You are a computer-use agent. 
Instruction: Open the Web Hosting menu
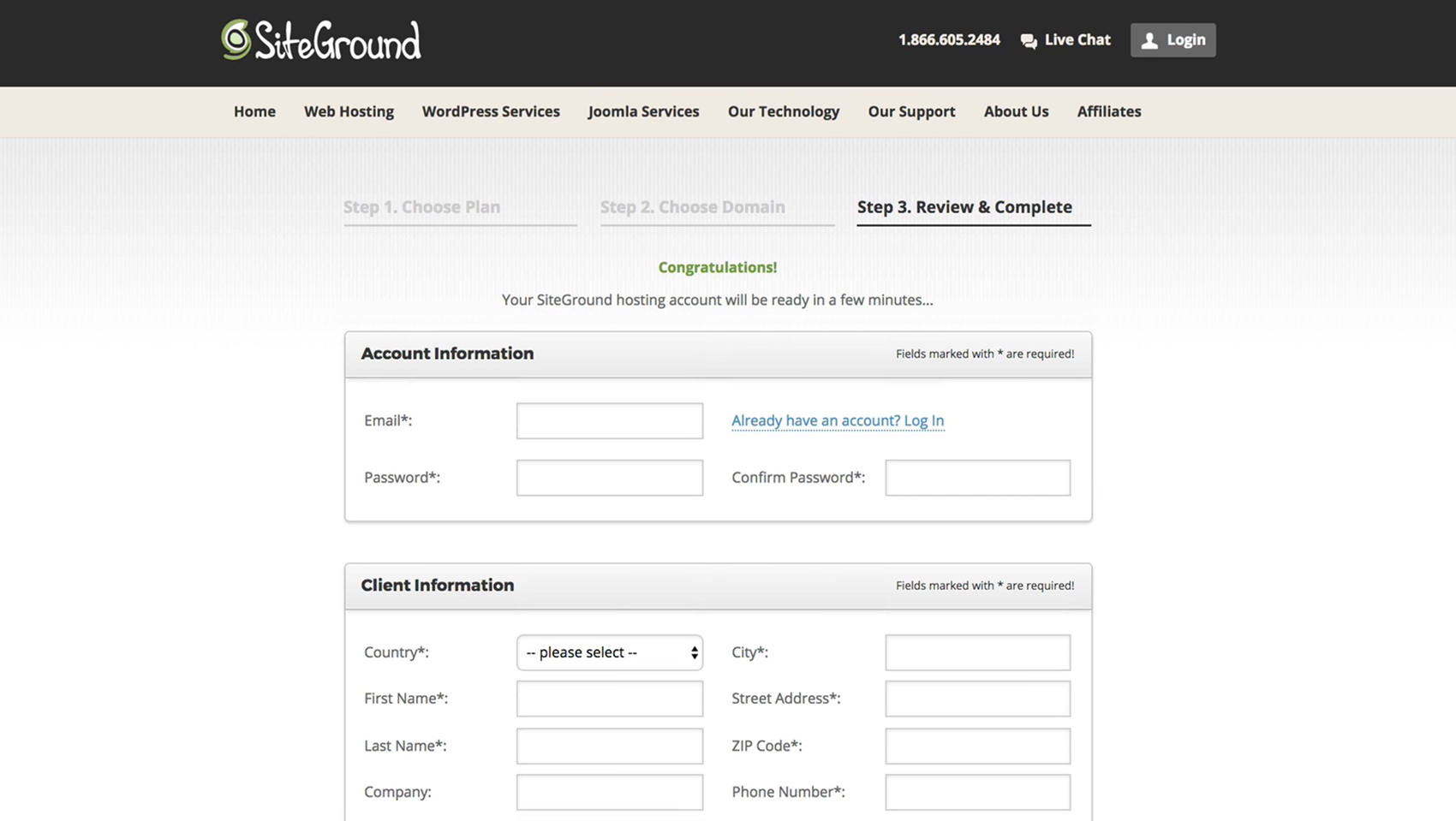(349, 111)
